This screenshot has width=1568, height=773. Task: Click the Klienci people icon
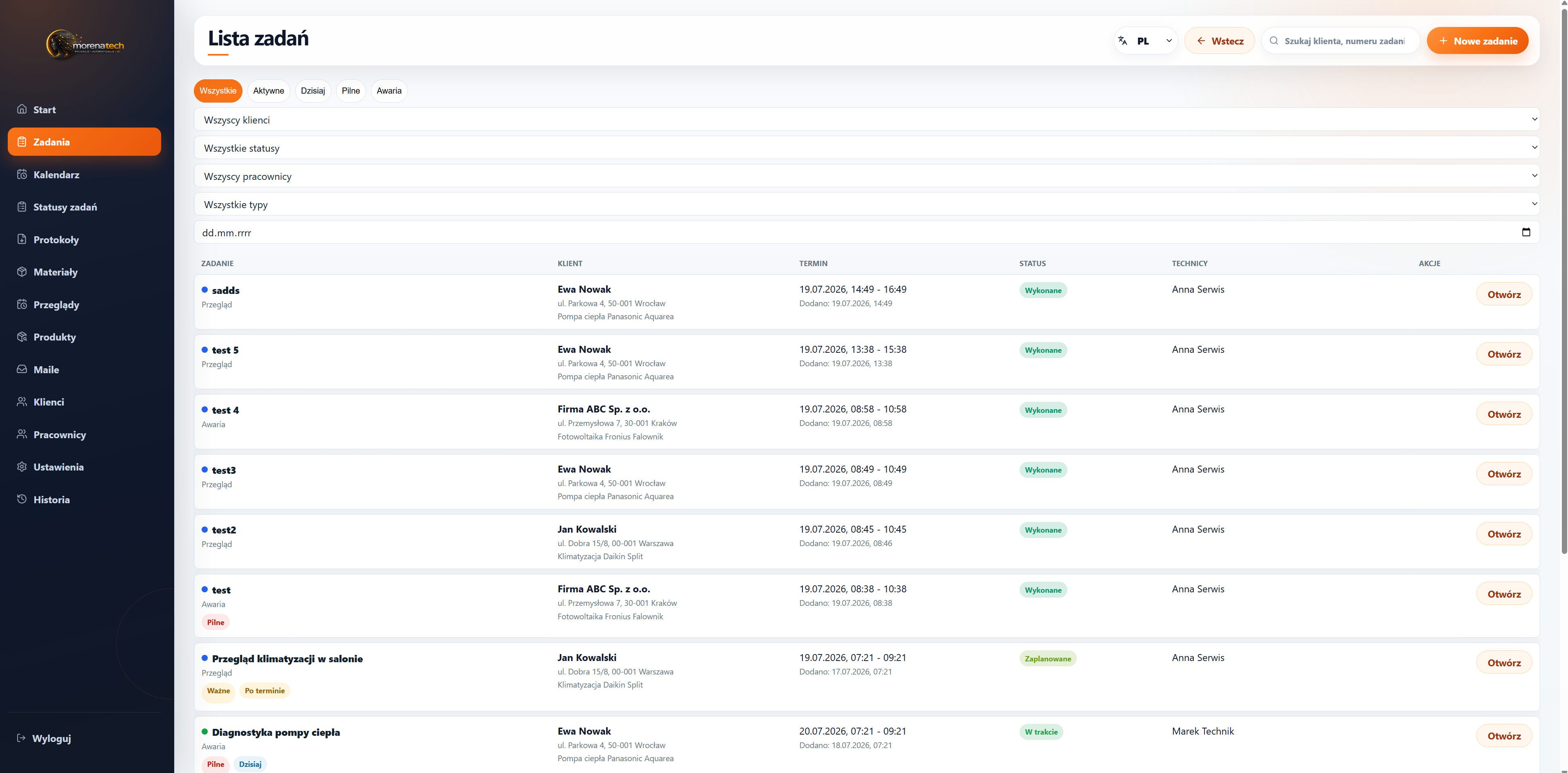(22, 401)
